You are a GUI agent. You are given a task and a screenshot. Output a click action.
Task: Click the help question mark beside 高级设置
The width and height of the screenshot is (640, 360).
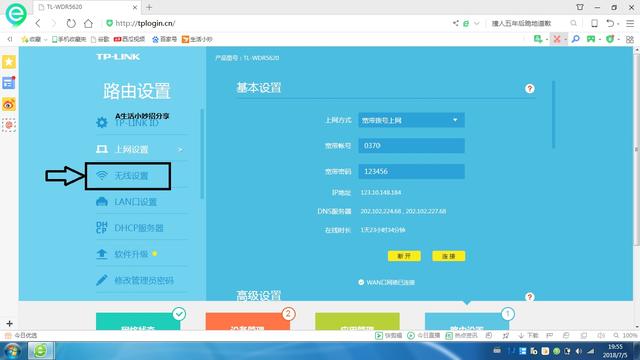[x=529, y=297]
